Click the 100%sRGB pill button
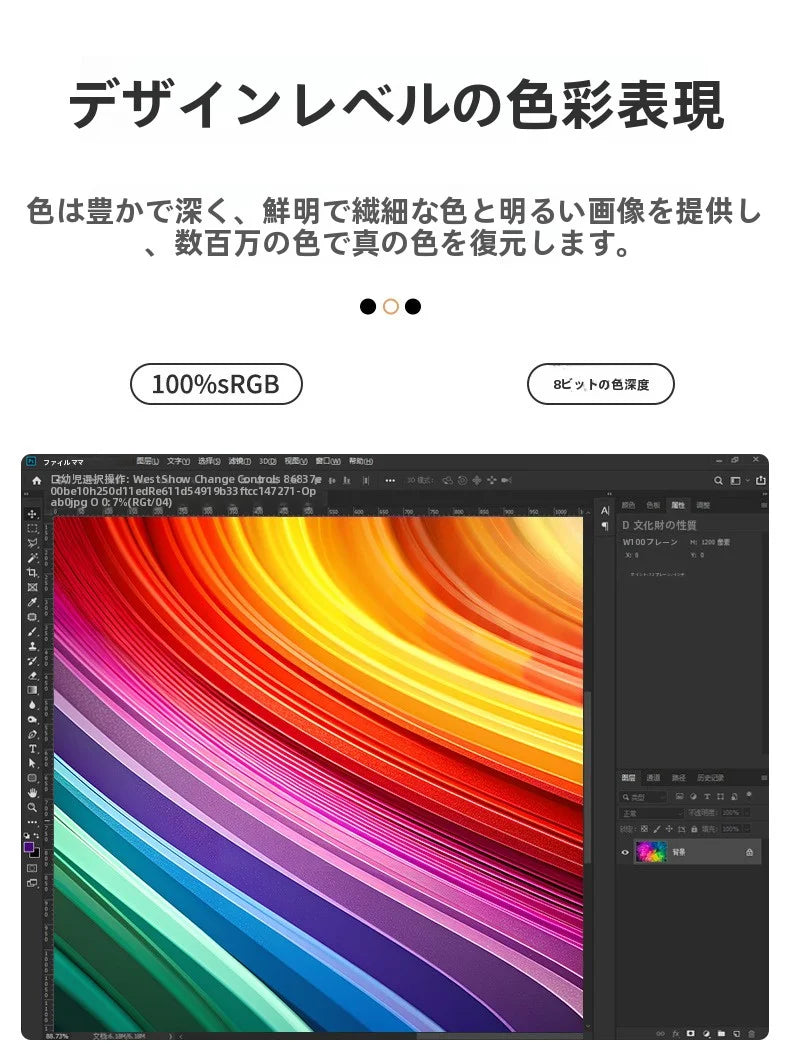 coord(216,384)
